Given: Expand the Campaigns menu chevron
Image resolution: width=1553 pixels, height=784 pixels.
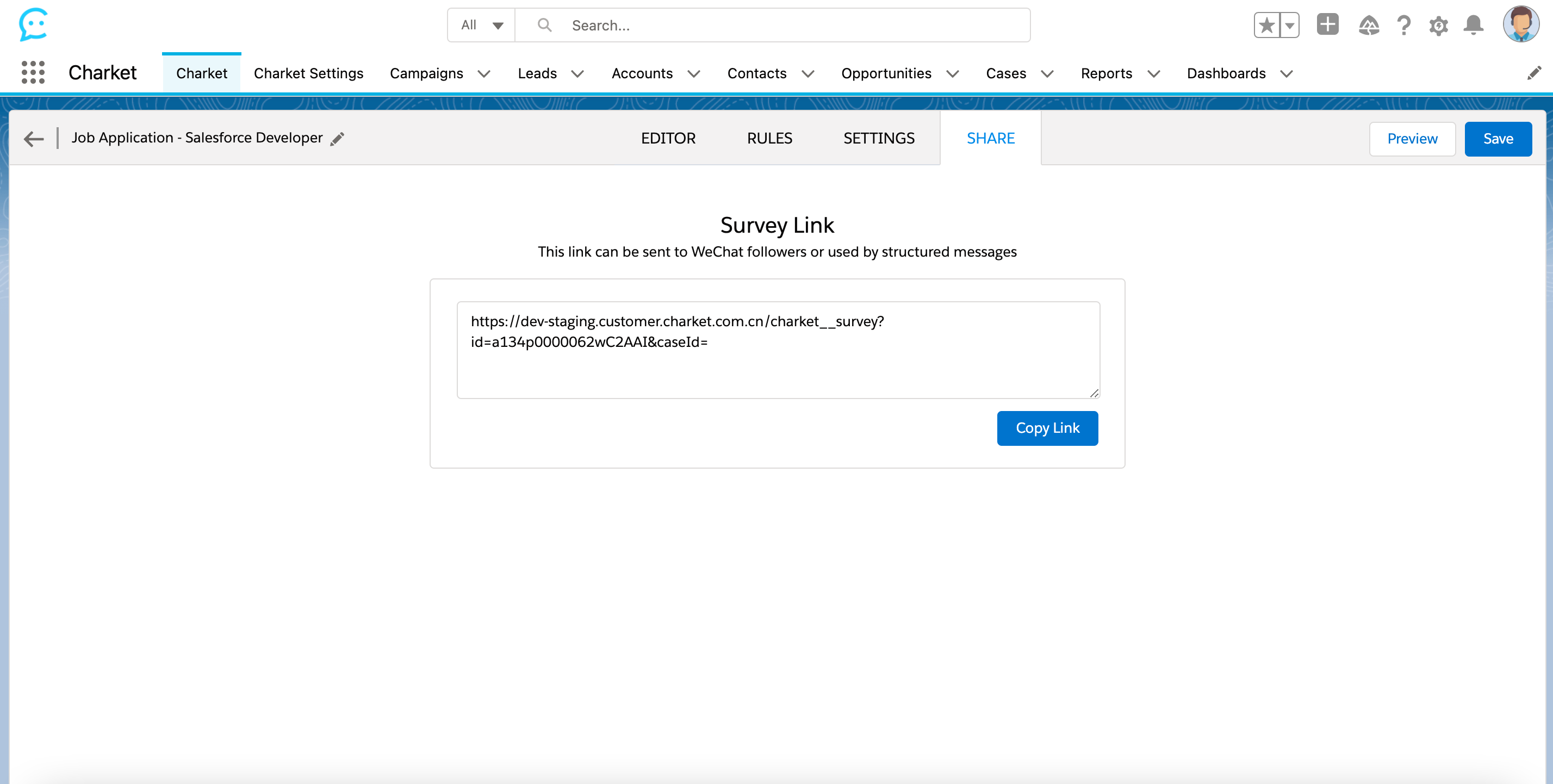Looking at the screenshot, I should [x=483, y=73].
